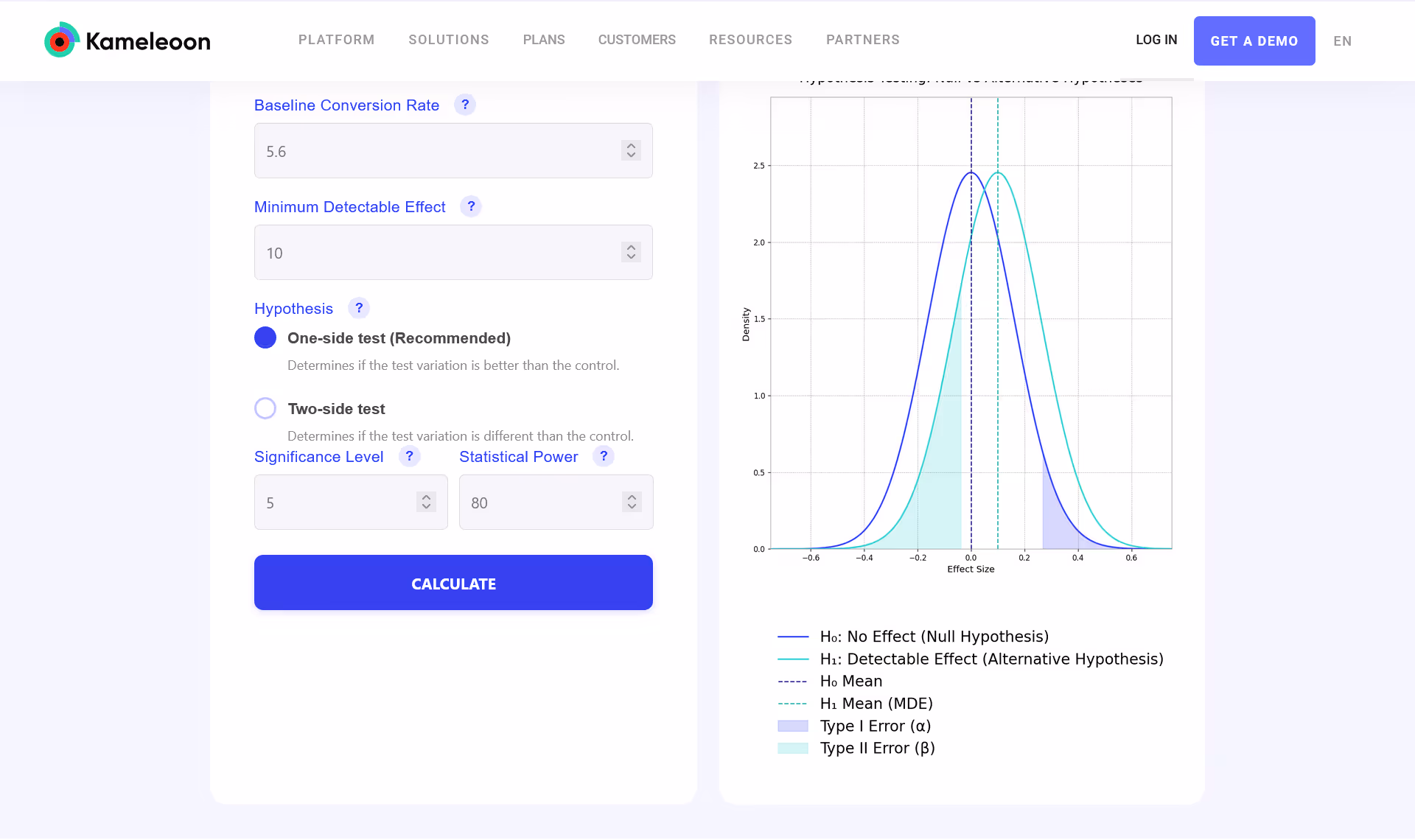Click the Statistical Power question mark icon
The image size is (1415, 840).
coord(604,457)
